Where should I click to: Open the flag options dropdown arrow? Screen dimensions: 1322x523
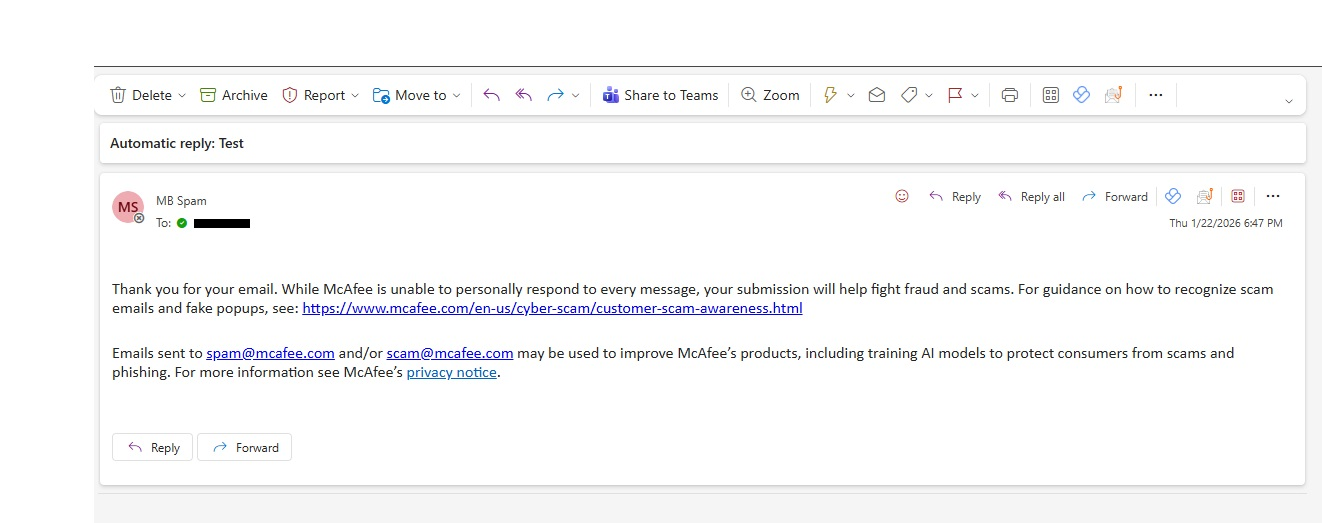click(975, 96)
